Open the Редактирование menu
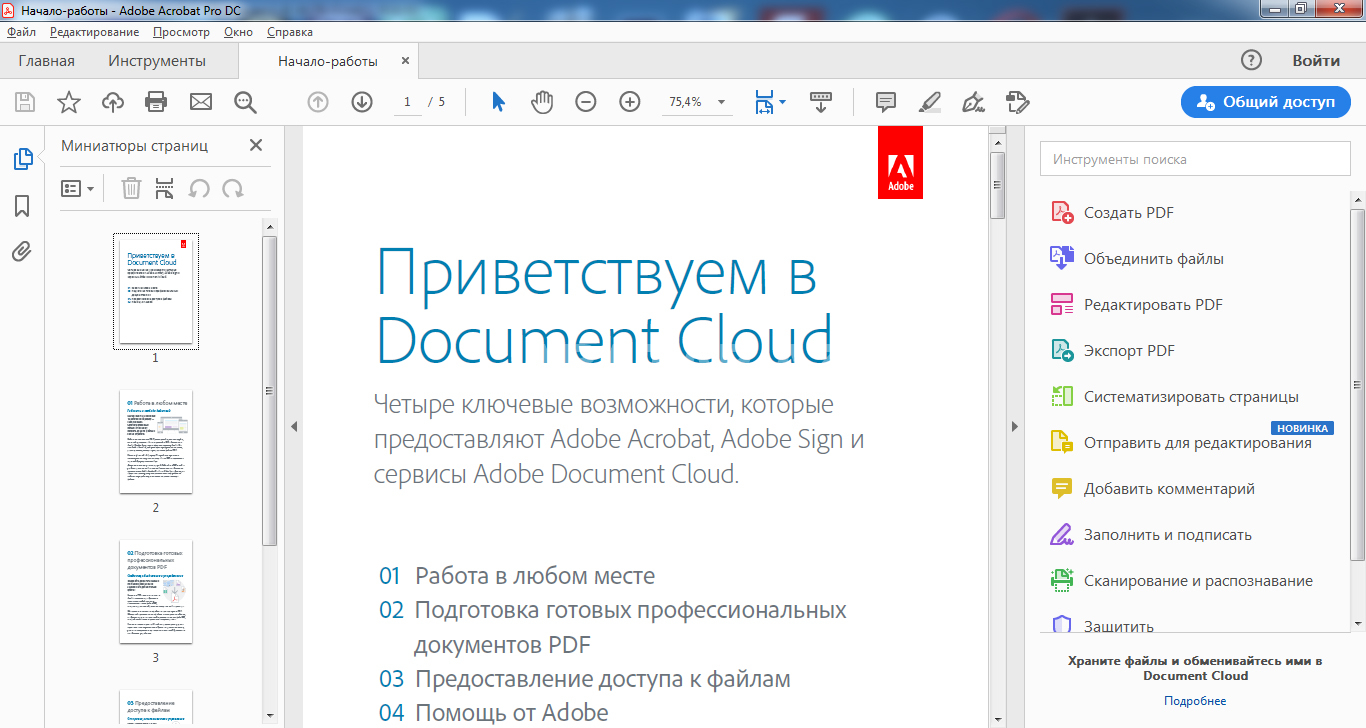 [x=94, y=32]
